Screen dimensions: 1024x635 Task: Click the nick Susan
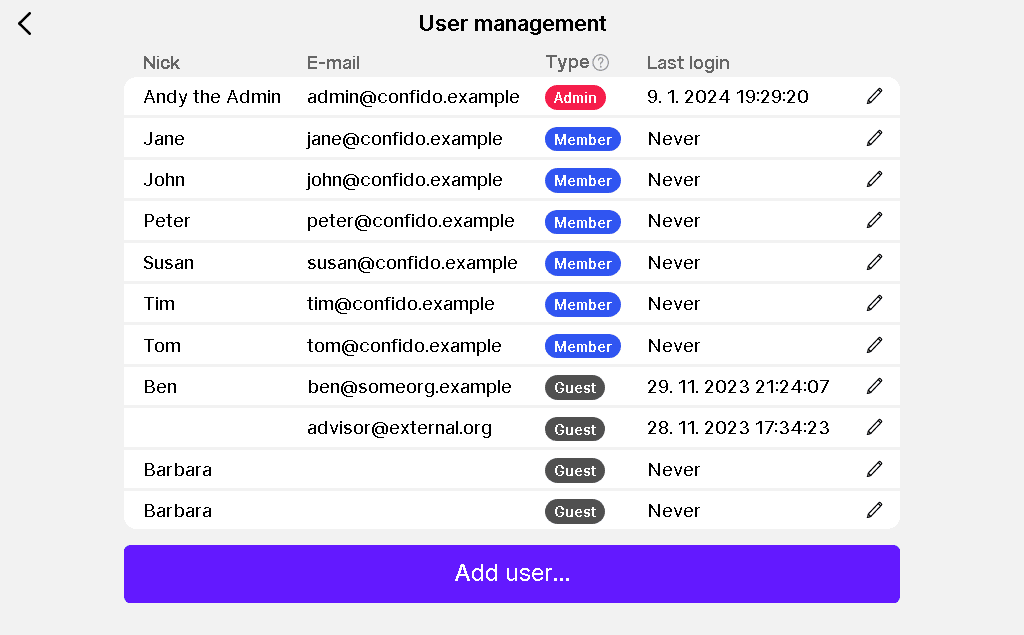click(x=168, y=263)
